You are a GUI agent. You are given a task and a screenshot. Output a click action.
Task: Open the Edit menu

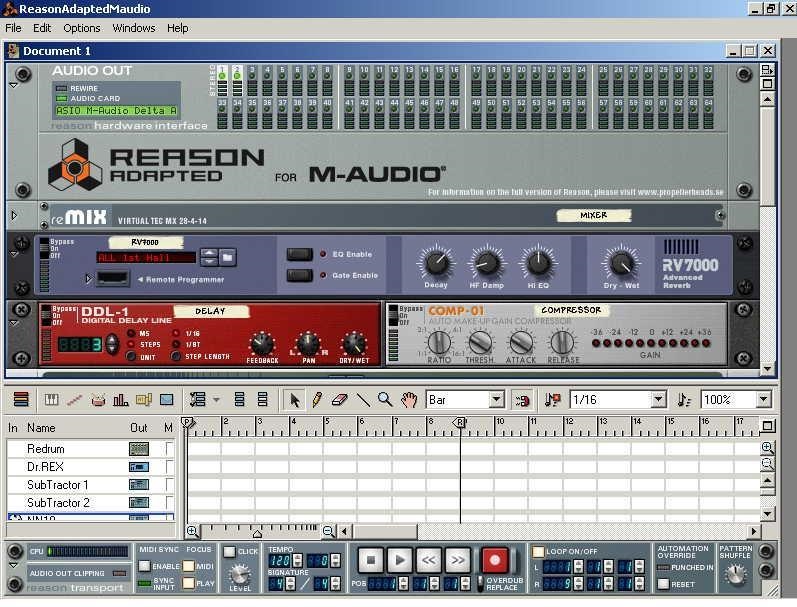click(42, 28)
